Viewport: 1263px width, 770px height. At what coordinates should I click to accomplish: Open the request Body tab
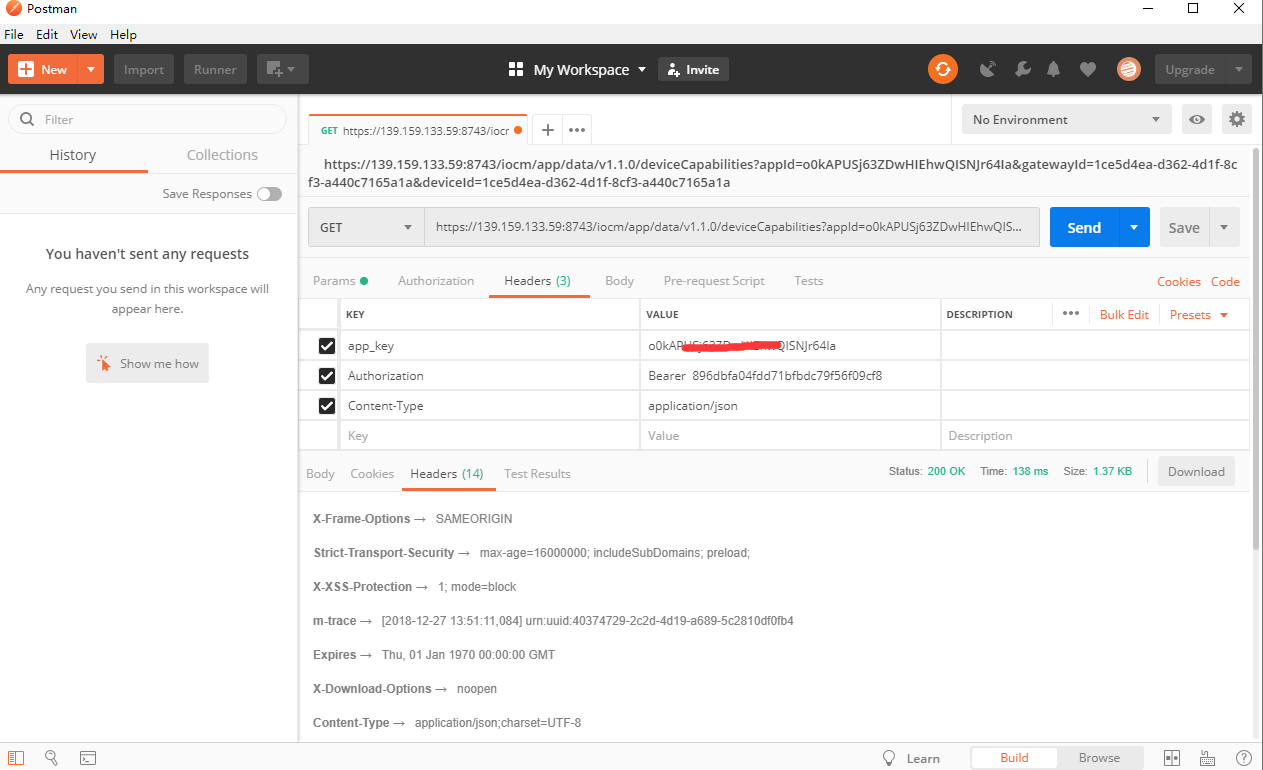(x=620, y=281)
